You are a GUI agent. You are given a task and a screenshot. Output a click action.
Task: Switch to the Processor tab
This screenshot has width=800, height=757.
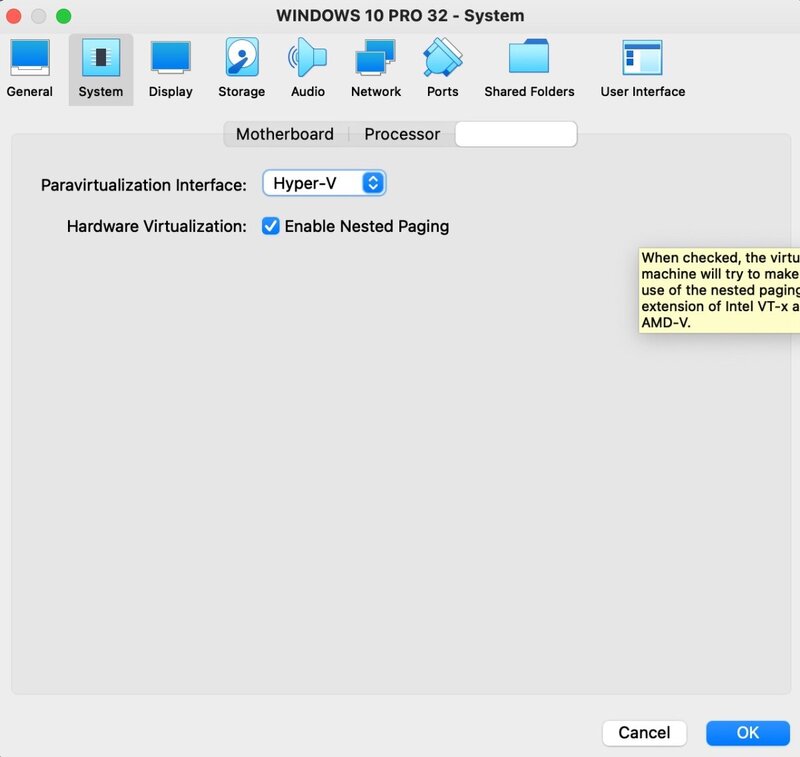point(402,134)
